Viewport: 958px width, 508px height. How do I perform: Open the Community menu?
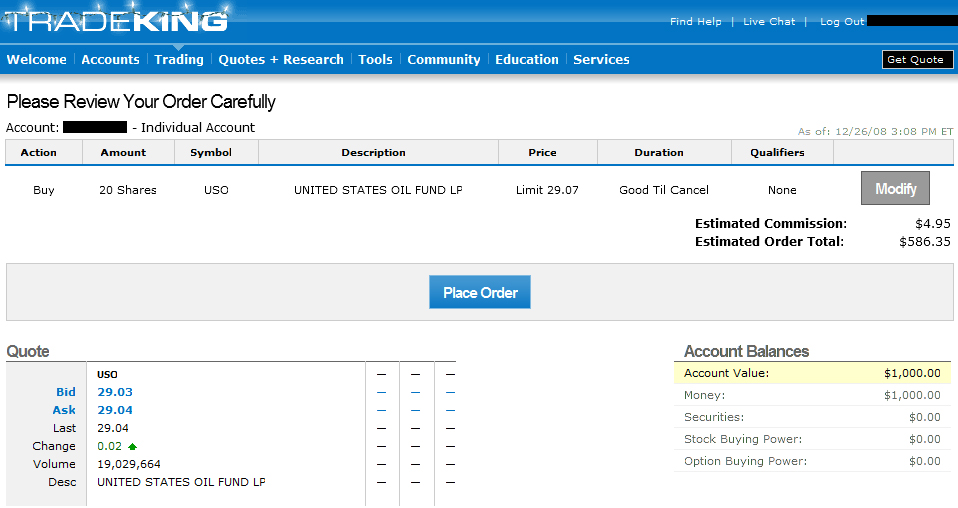click(444, 59)
